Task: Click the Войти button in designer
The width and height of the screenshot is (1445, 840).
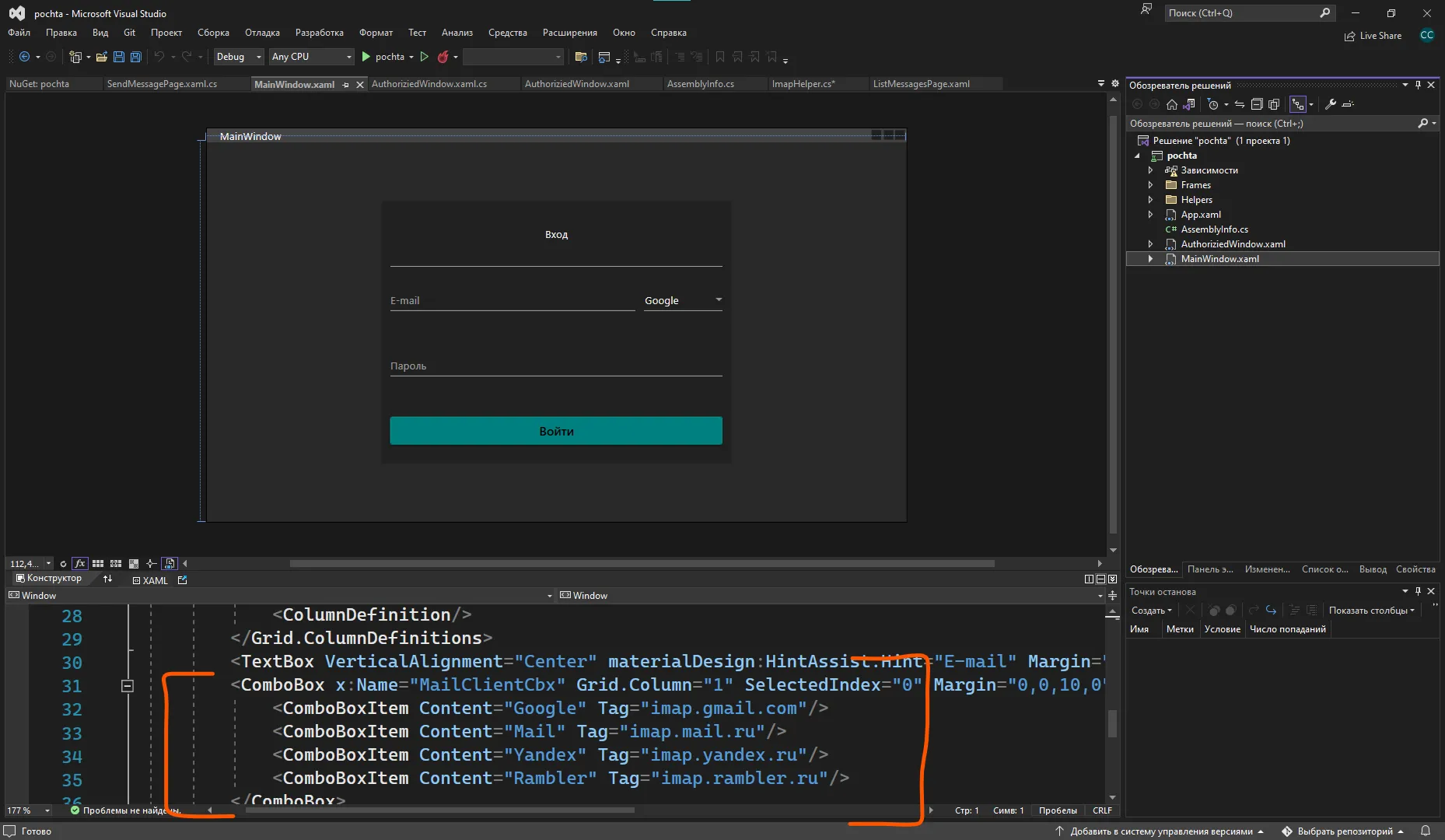Action: (556, 431)
